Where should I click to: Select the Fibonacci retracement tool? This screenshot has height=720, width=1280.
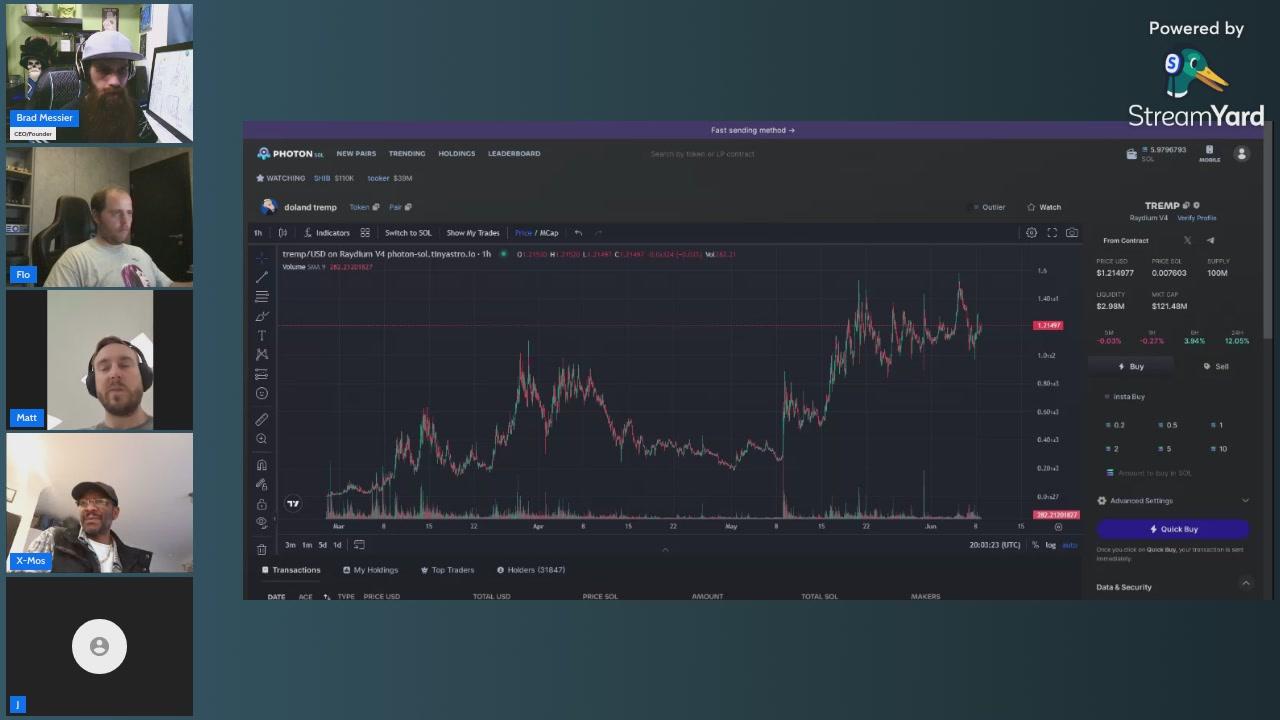click(x=262, y=297)
